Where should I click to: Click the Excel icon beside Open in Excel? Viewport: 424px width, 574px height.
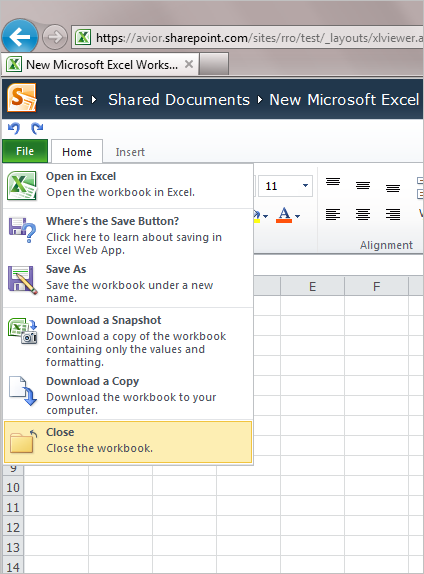click(x=22, y=186)
